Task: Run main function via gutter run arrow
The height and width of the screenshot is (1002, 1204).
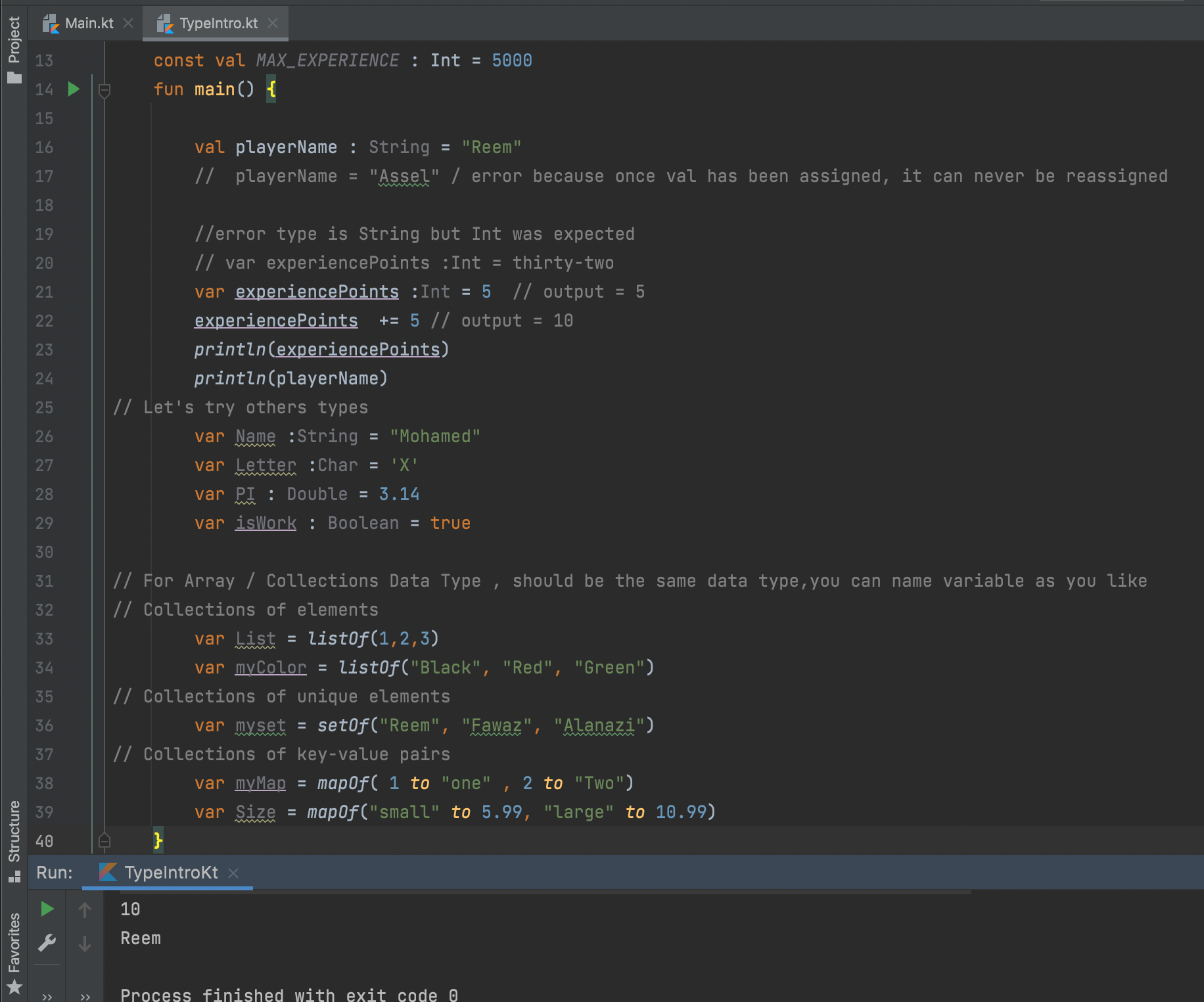Action: click(73, 89)
